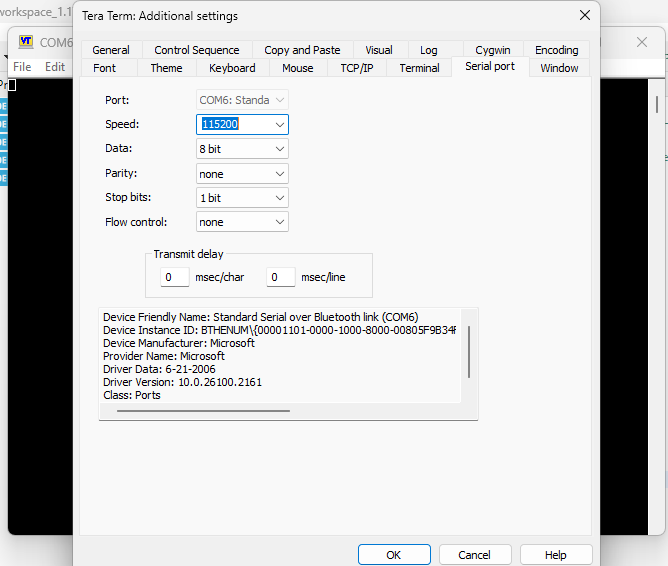Viewport: 668px width, 566px height.
Task: Click the msec/char transmit delay field
Action: (175, 277)
